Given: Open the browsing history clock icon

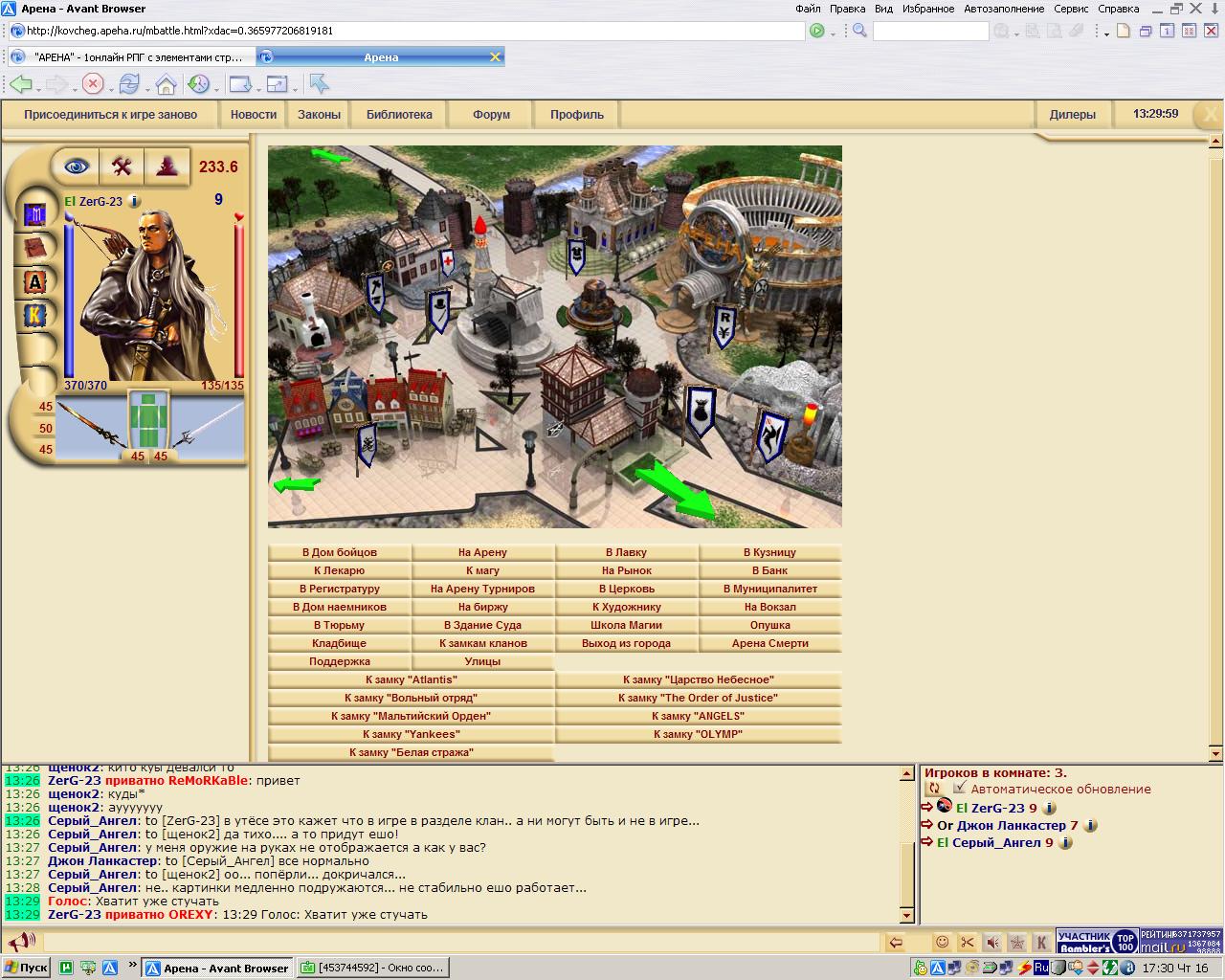Looking at the screenshot, I should (x=198, y=84).
